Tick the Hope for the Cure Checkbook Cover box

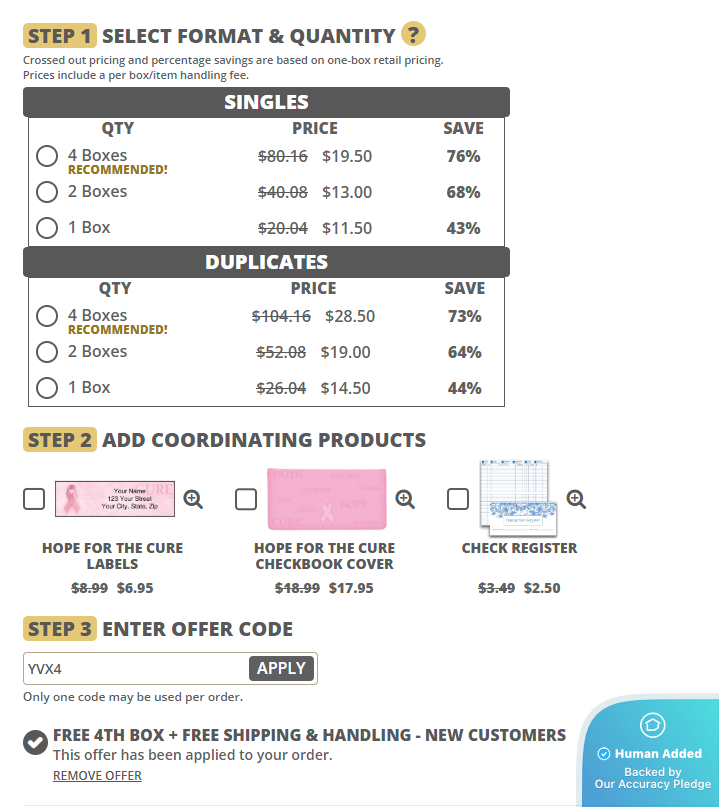[246, 499]
